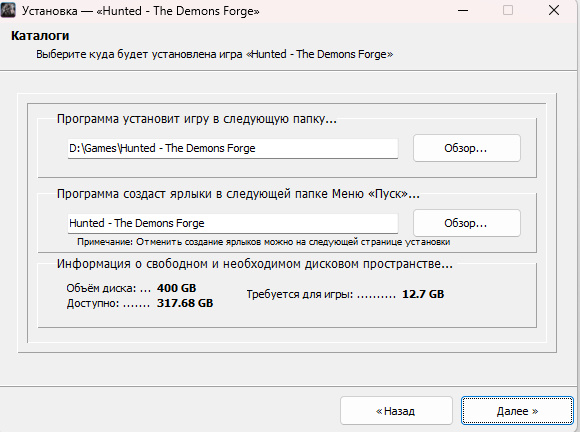The height and width of the screenshot is (432, 580).
Task: Go back with the «Назад button
Action: click(x=396, y=411)
